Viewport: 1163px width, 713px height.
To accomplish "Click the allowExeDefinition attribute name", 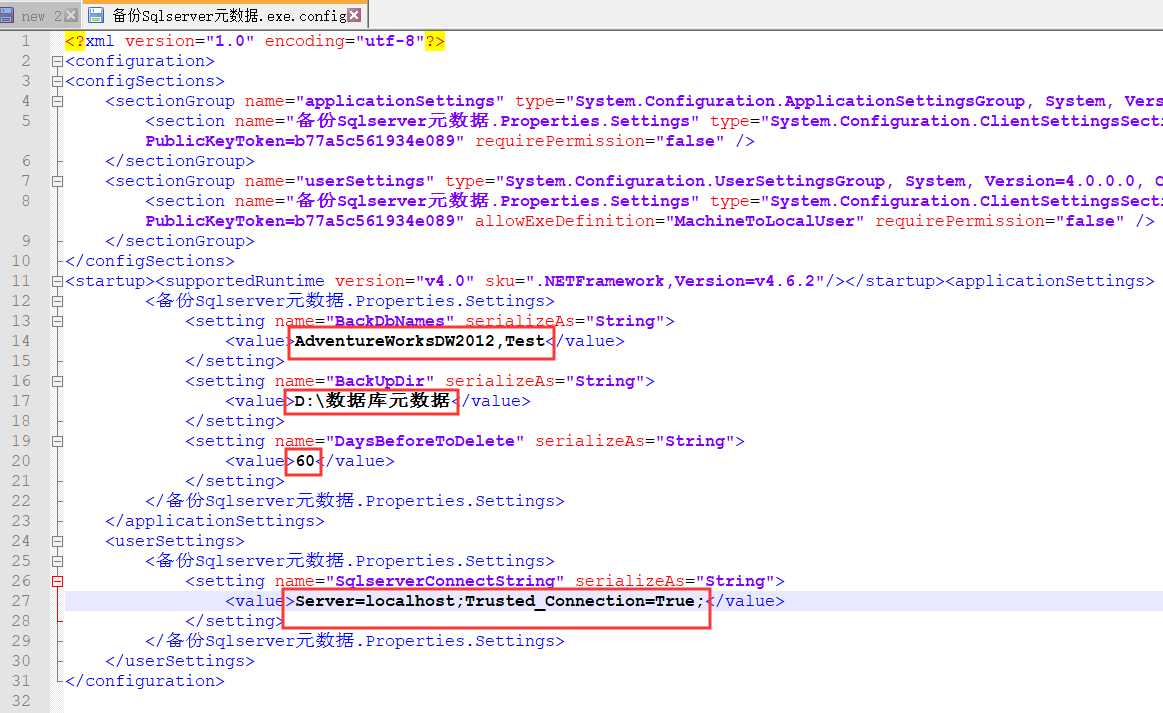I will 564,221.
